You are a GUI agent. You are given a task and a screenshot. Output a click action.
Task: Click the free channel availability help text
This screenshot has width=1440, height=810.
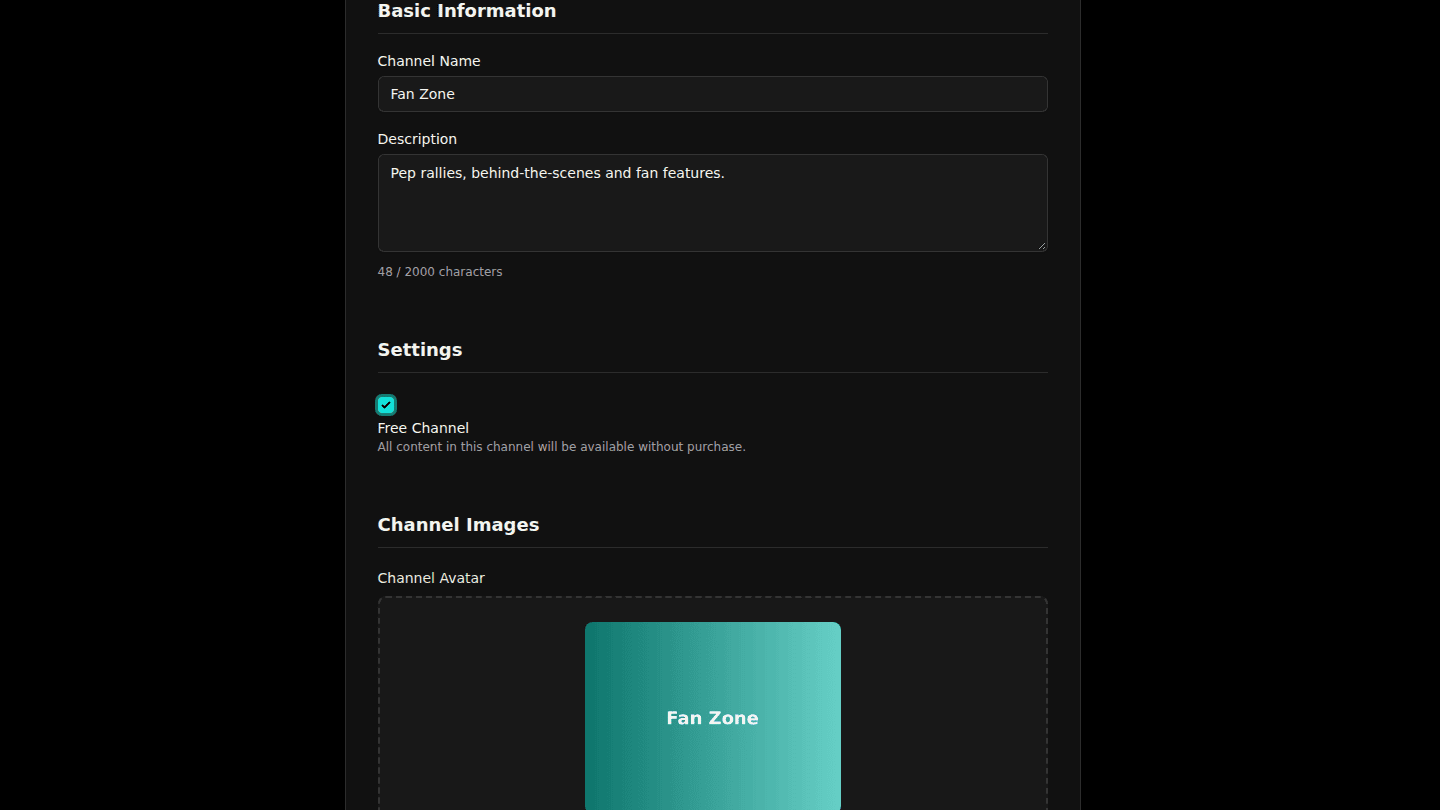click(x=561, y=447)
